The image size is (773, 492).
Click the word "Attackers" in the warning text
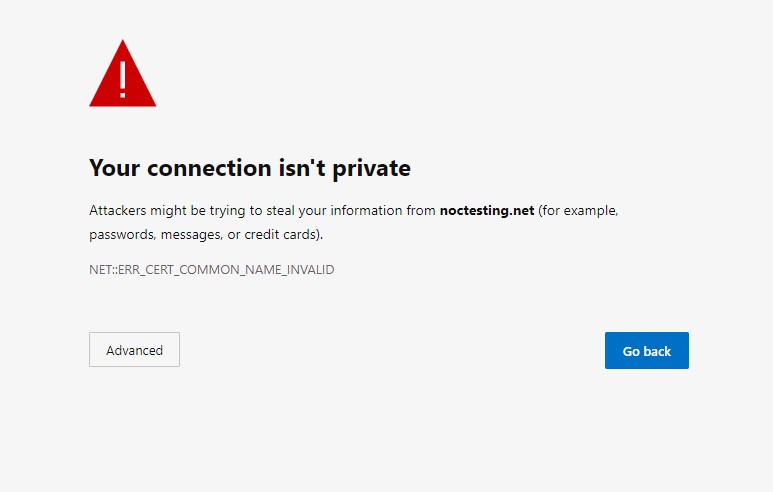(x=118, y=211)
